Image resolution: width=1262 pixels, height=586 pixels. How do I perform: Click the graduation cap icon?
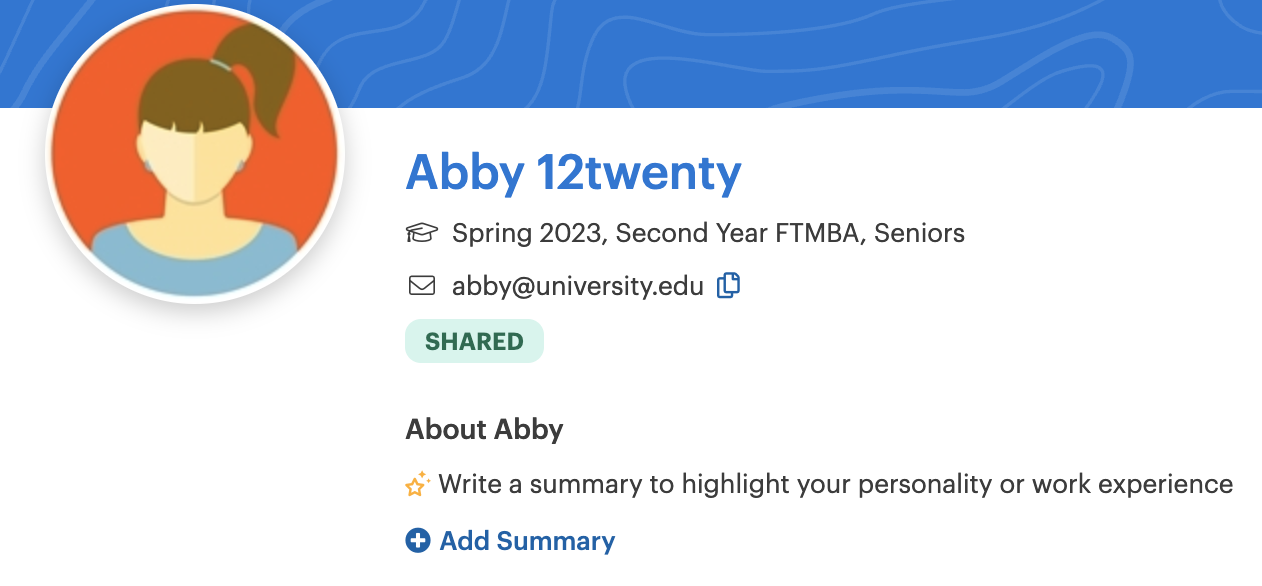(422, 234)
